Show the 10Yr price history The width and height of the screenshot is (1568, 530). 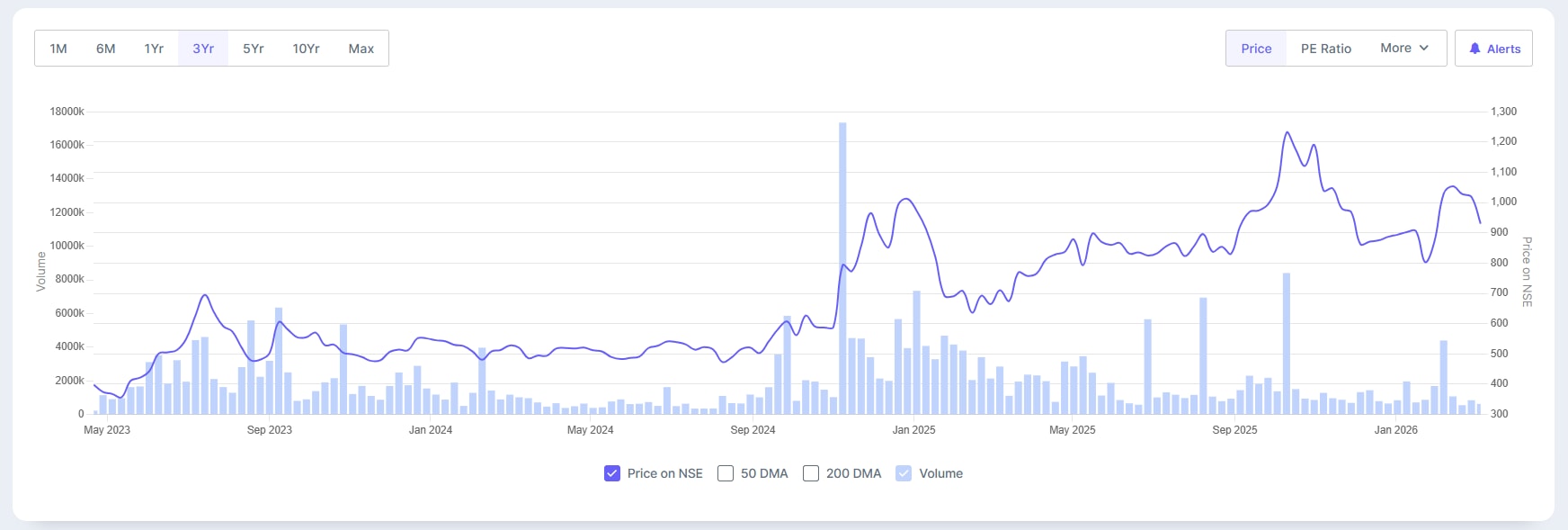click(x=306, y=49)
